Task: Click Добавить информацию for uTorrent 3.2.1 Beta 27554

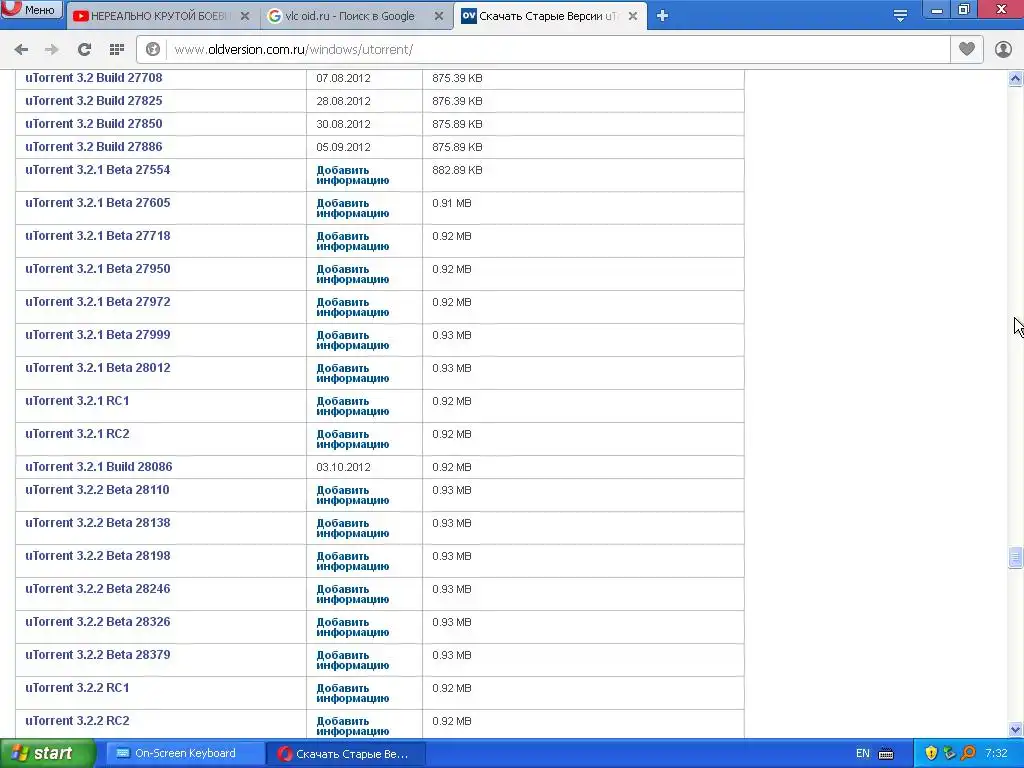Action: [x=353, y=175]
